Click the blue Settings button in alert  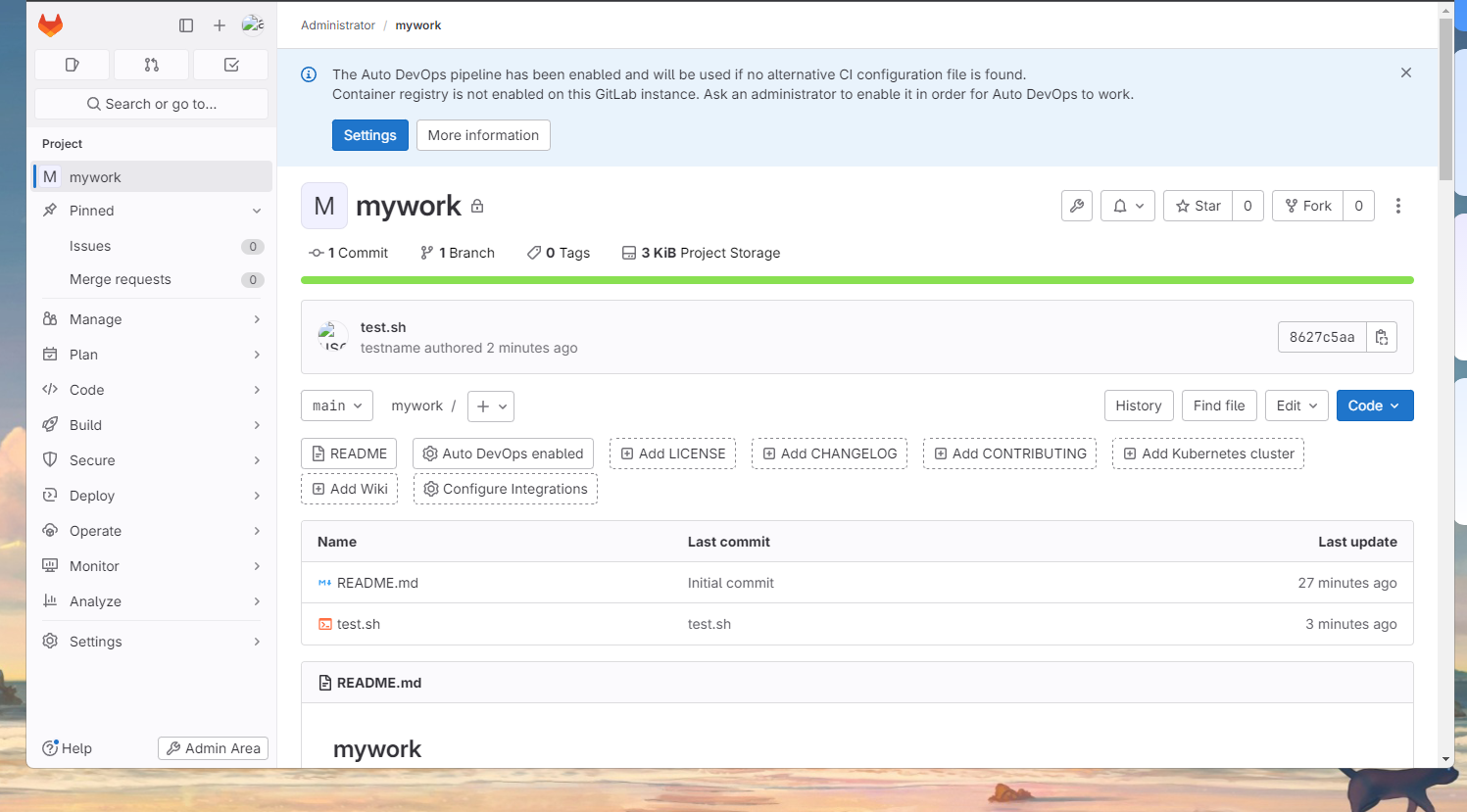coord(370,135)
